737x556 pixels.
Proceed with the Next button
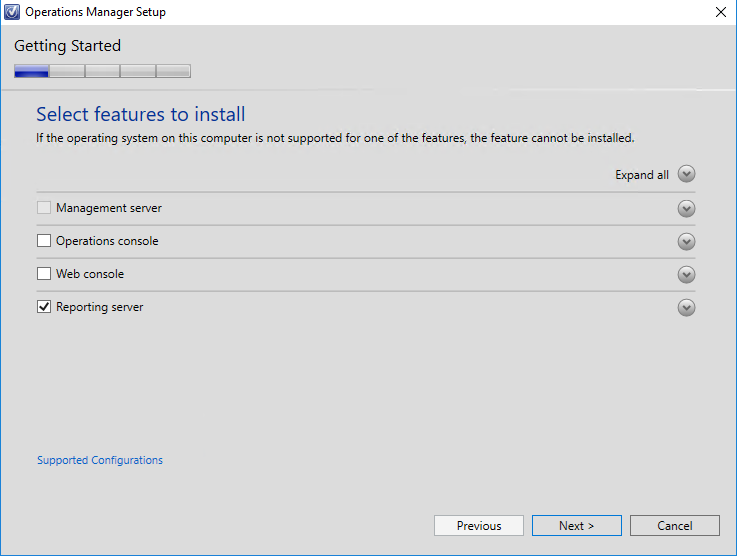577,525
